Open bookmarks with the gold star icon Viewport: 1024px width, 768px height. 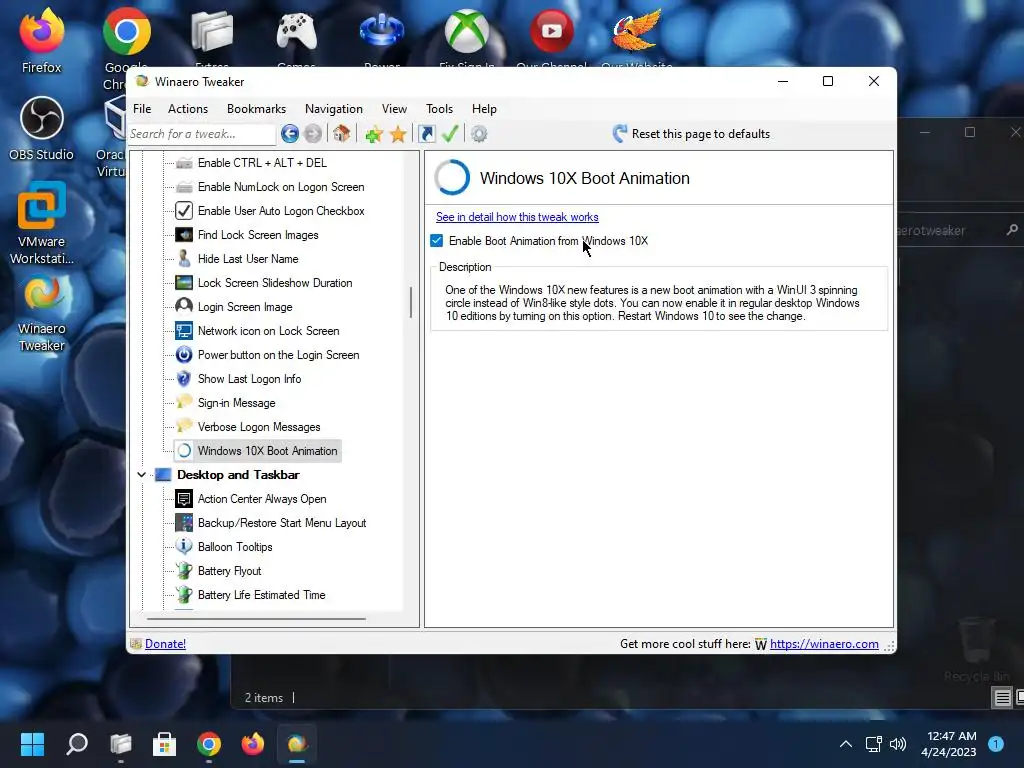pyautogui.click(x=398, y=135)
